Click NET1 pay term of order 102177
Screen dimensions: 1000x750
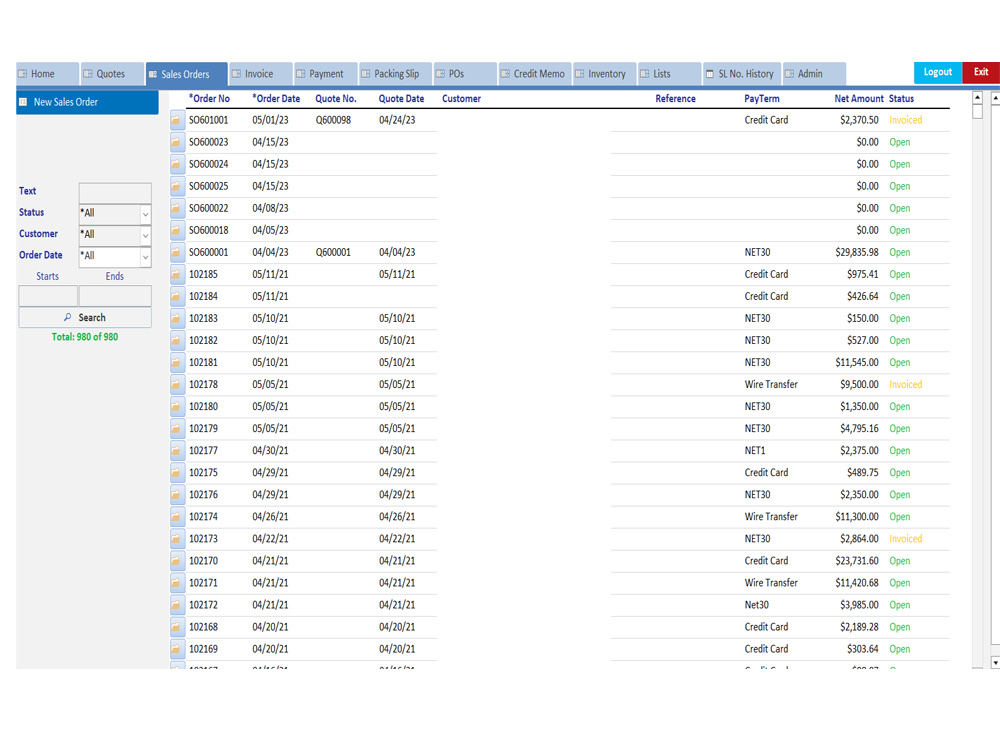pos(754,451)
